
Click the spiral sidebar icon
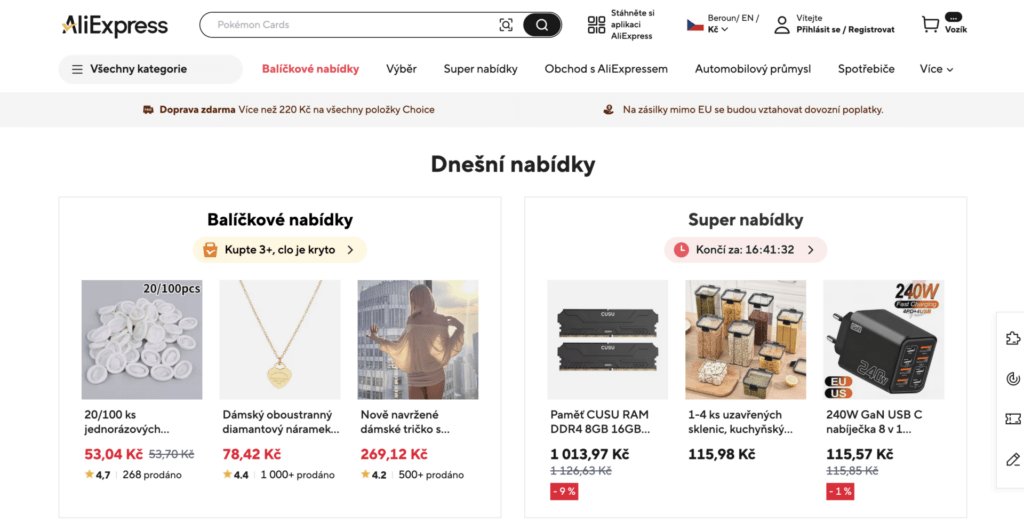(1012, 379)
